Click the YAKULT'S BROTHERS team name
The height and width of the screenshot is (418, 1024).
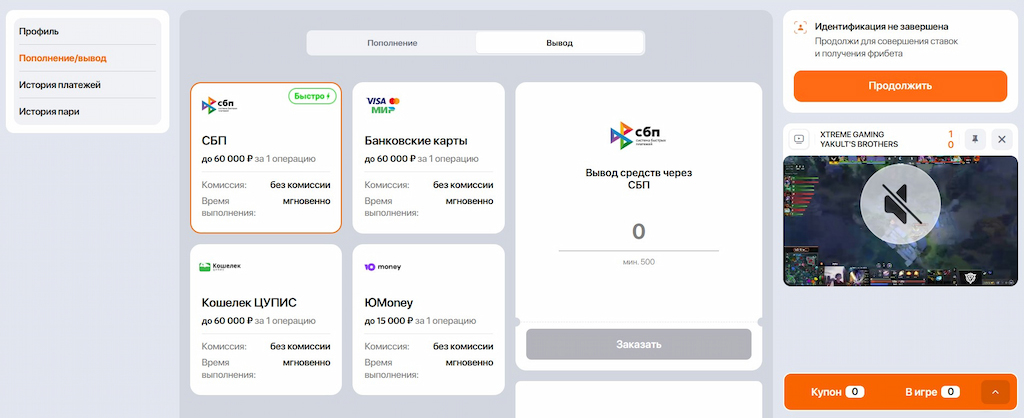(859, 144)
